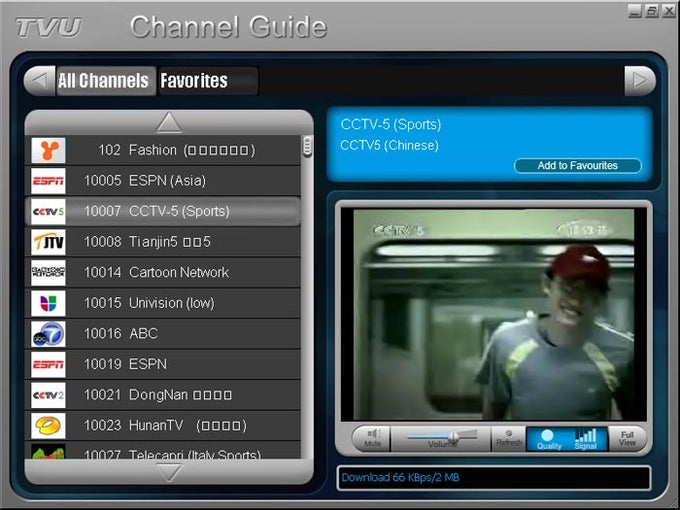Click the TJTV Tianjin logo icon
The width and height of the screenshot is (680, 510).
[x=48, y=242]
